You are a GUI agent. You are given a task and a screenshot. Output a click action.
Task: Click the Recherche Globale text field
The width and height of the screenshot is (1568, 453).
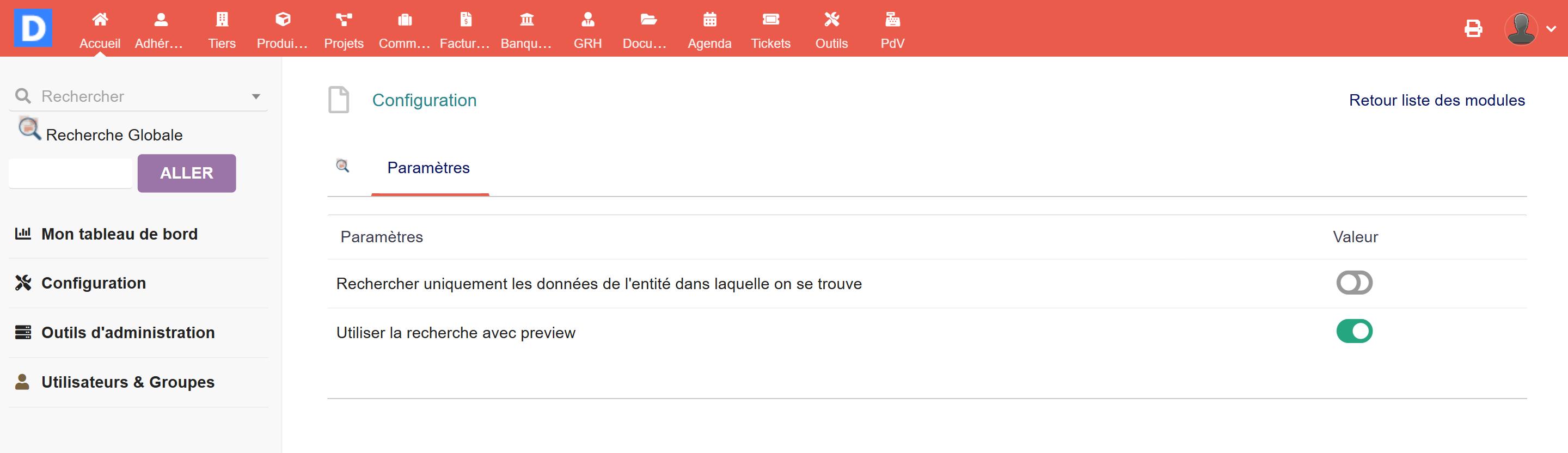point(71,174)
